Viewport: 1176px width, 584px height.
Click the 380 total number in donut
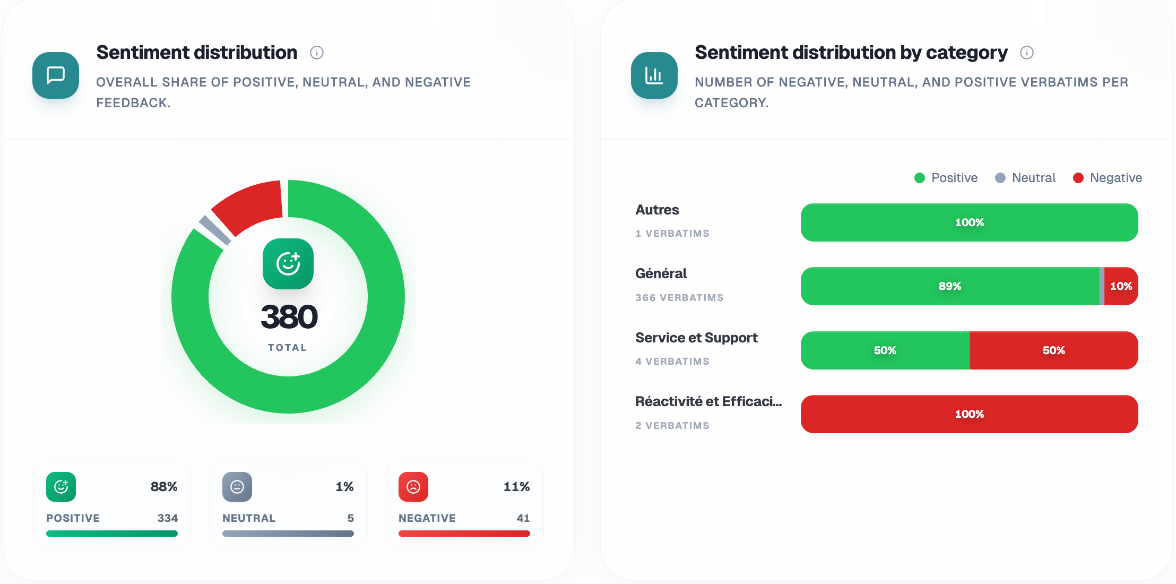pyautogui.click(x=289, y=317)
